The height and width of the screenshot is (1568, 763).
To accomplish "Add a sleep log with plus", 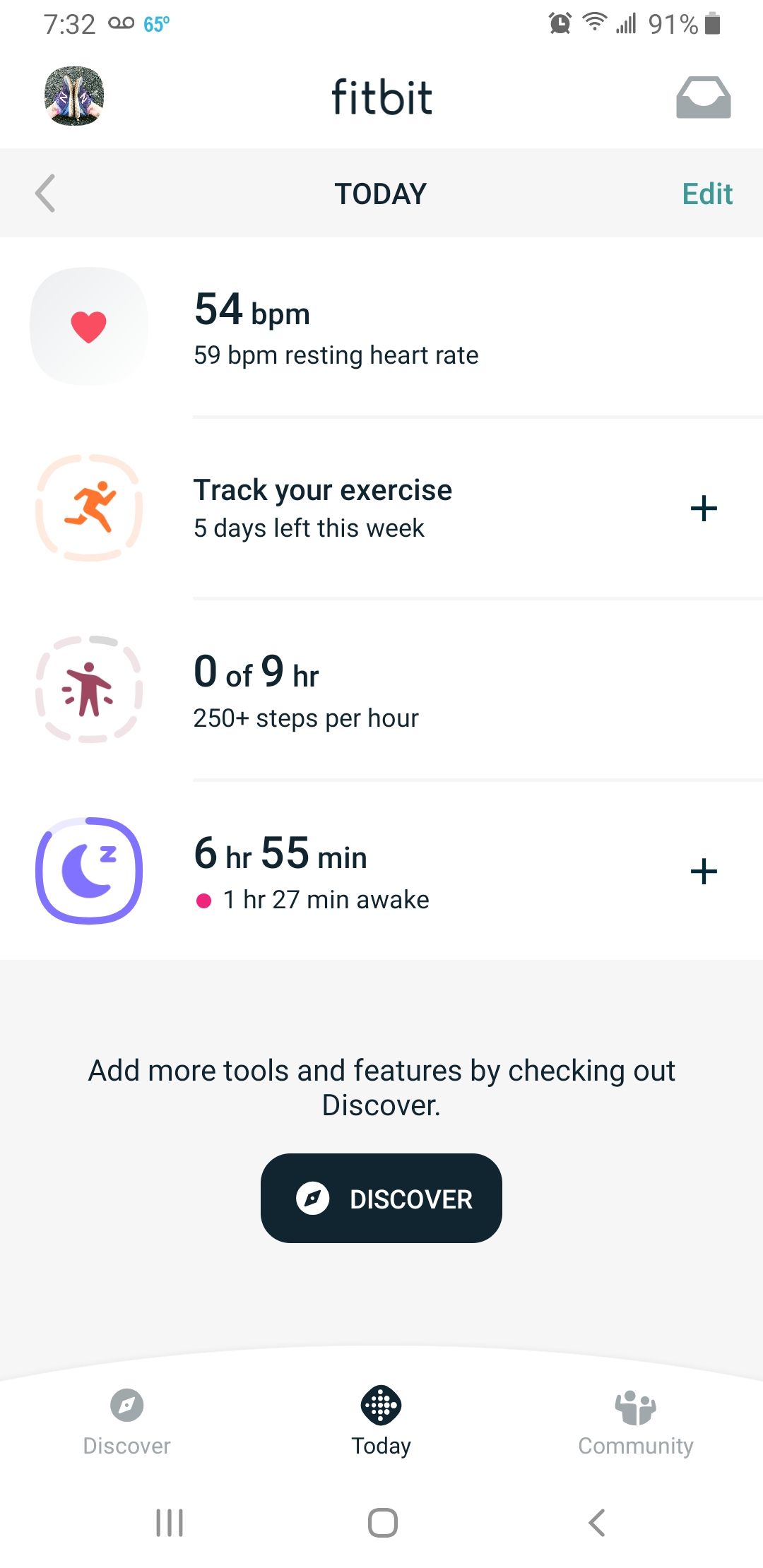I will pos(703,871).
